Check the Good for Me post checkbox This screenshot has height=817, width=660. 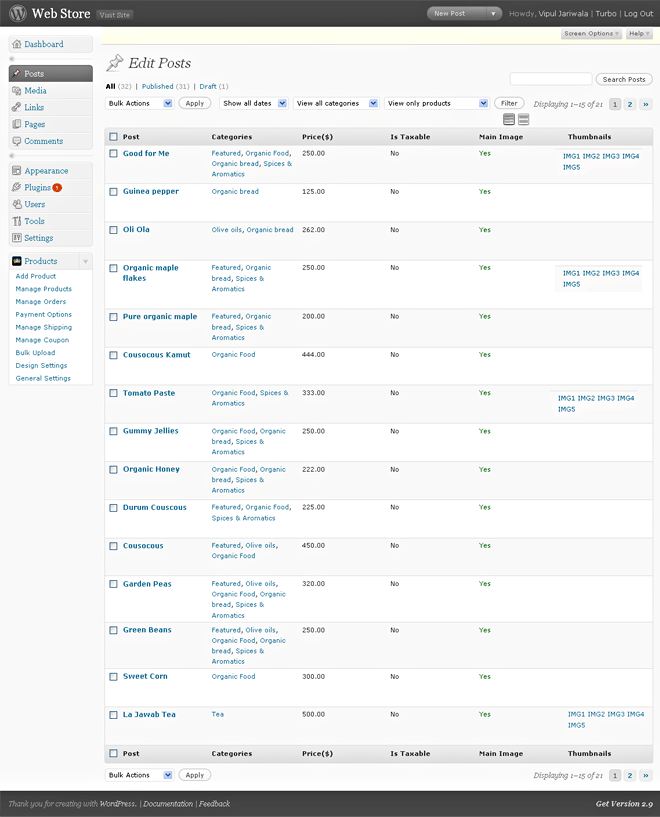[x=114, y=153]
